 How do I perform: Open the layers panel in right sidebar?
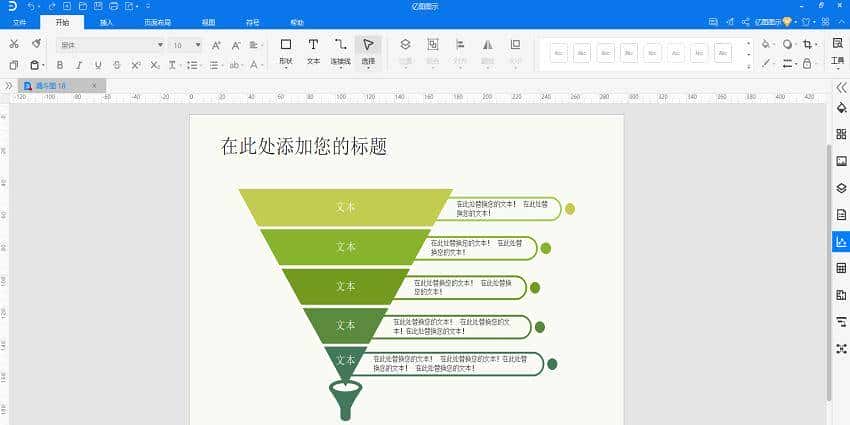click(841, 188)
